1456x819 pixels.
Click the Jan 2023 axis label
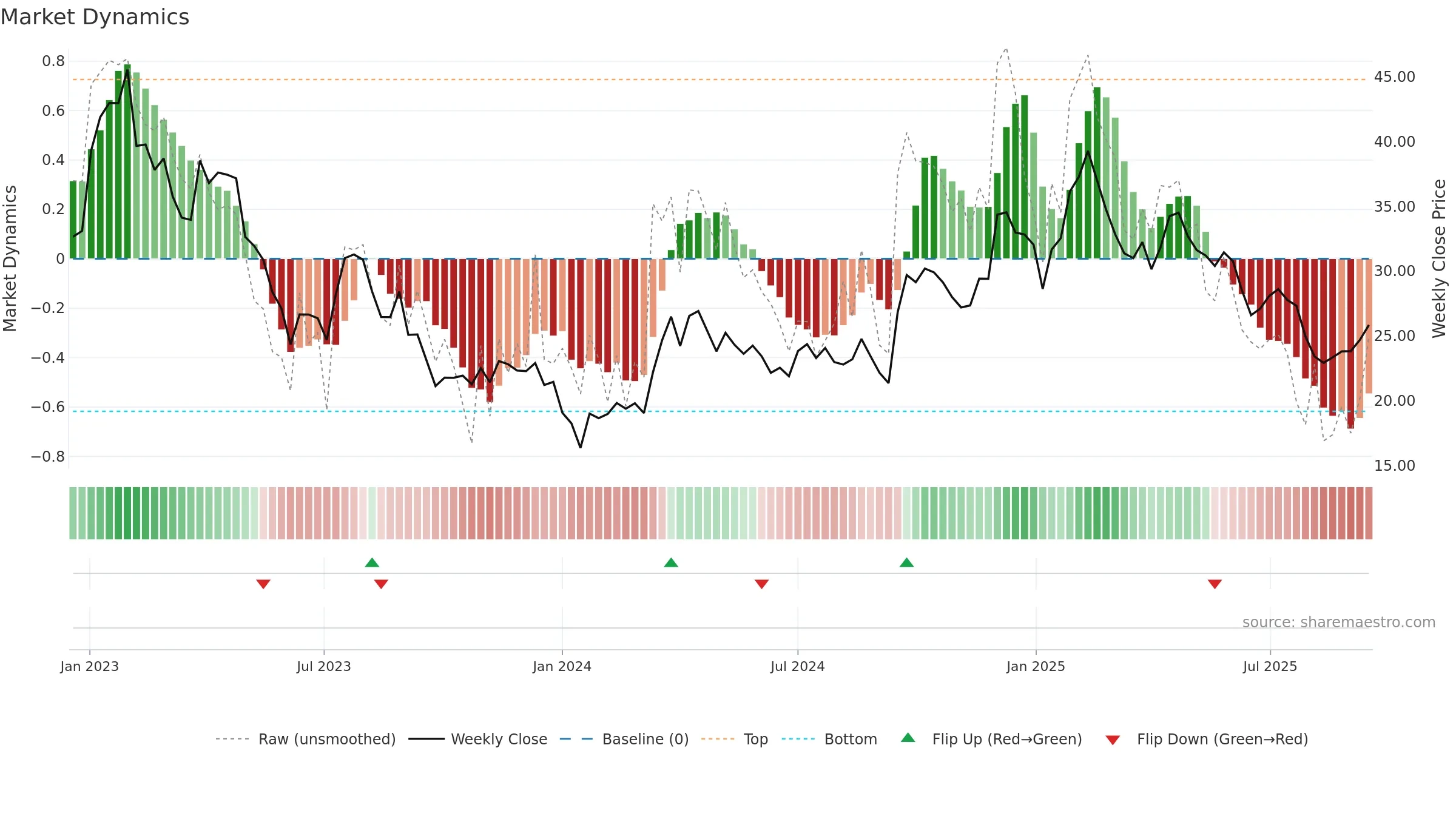[x=90, y=666]
